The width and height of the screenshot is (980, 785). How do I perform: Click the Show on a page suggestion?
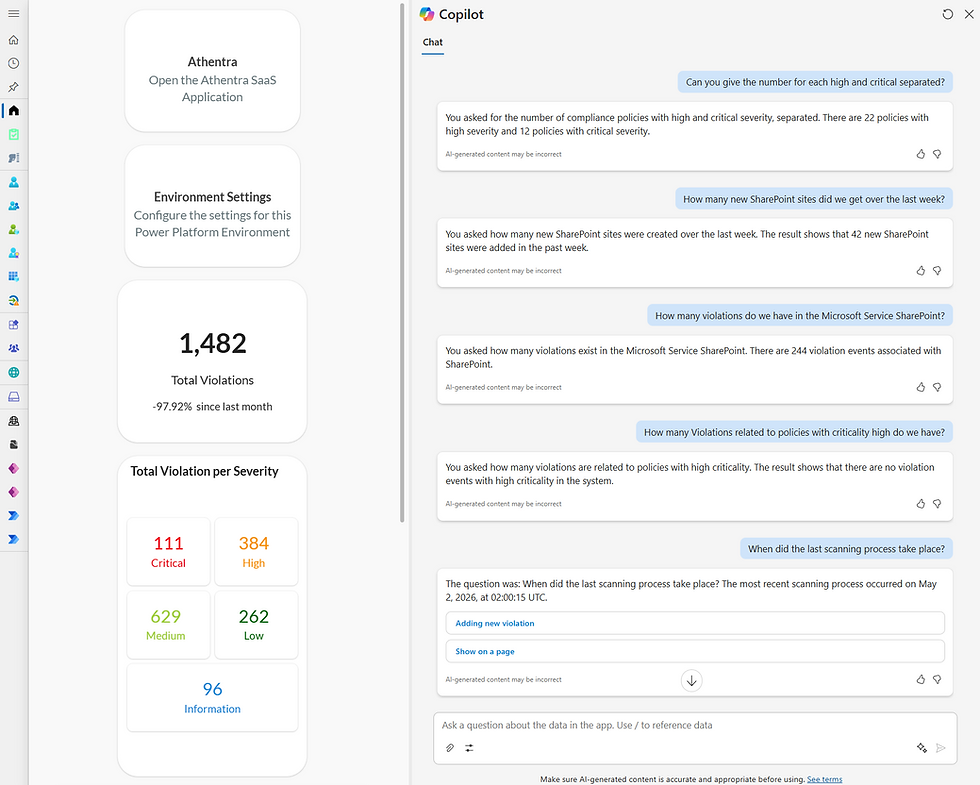(695, 651)
